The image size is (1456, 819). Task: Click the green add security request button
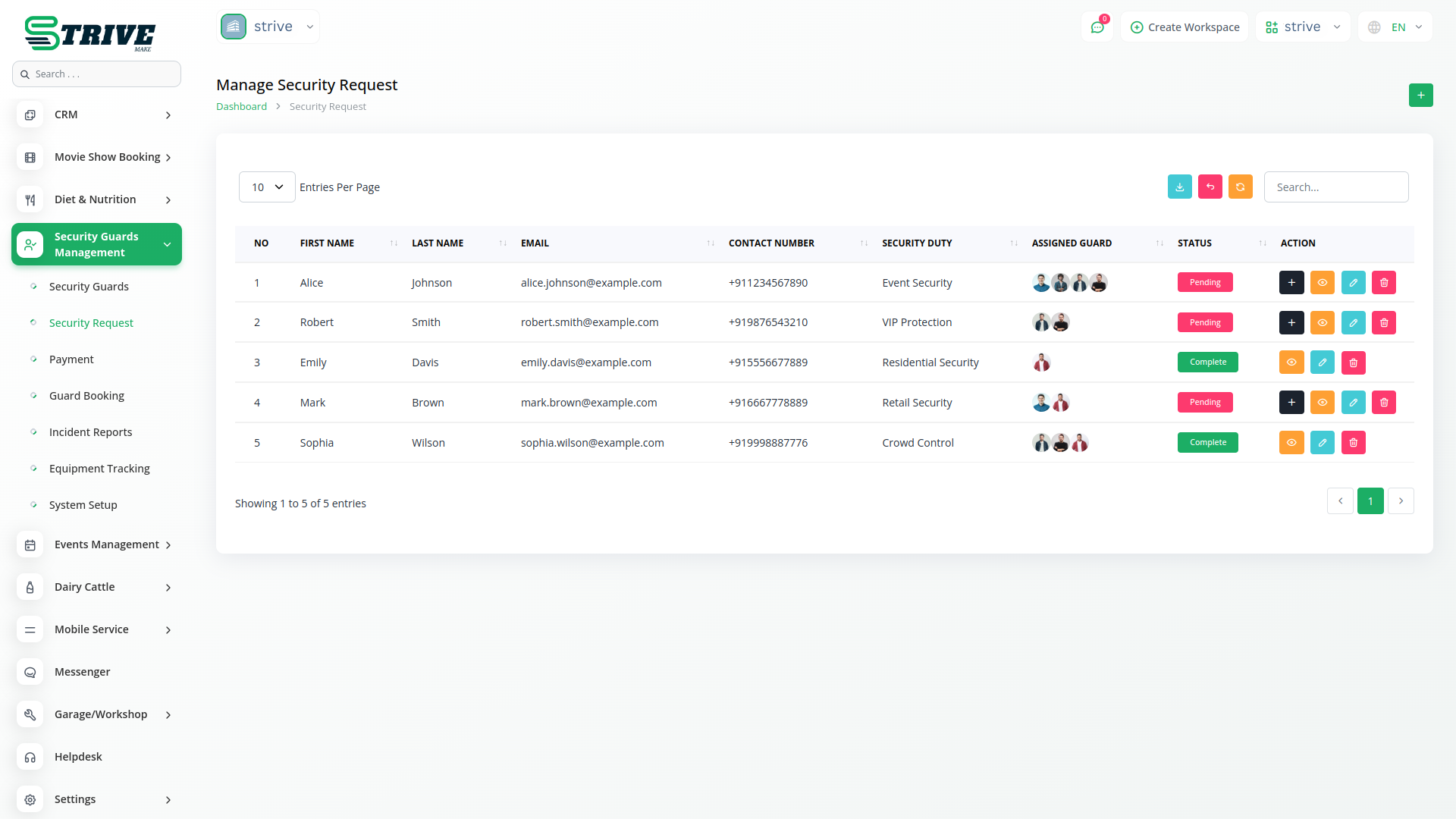[1420, 96]
